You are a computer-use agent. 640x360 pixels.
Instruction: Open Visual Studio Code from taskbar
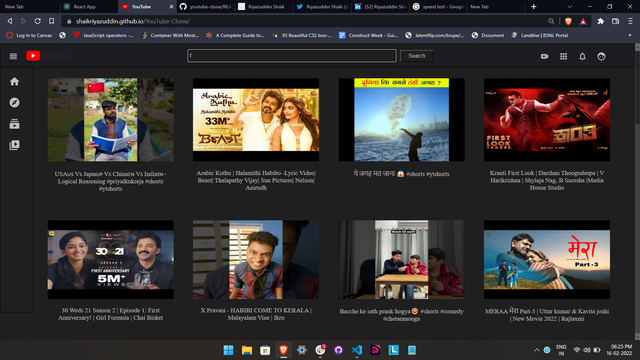click(x=357, y=350)
